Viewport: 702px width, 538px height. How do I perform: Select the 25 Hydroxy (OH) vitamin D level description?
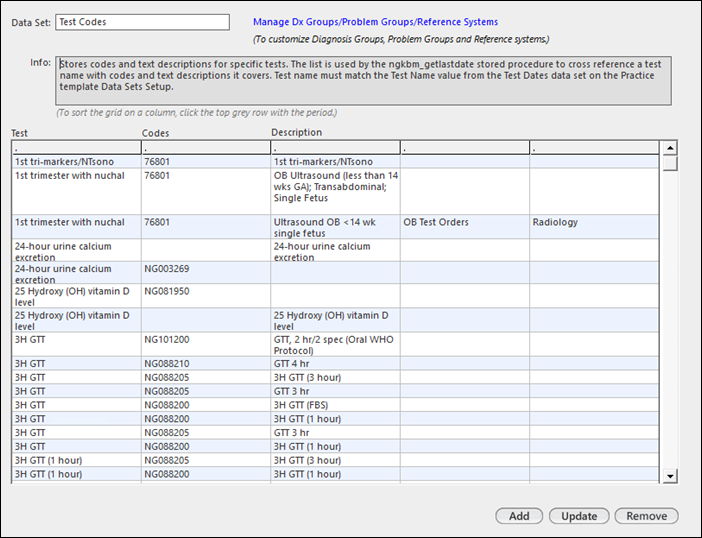pos(335,320)
